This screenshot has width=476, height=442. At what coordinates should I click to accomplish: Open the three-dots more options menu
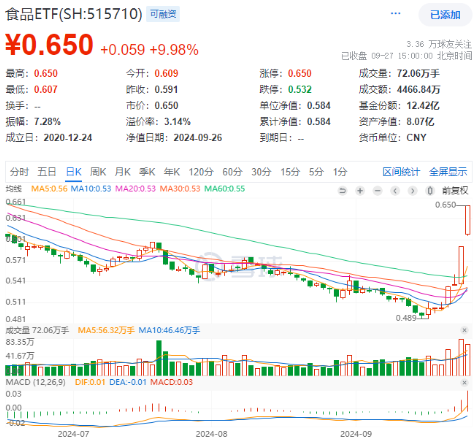(x=395, y=13)
